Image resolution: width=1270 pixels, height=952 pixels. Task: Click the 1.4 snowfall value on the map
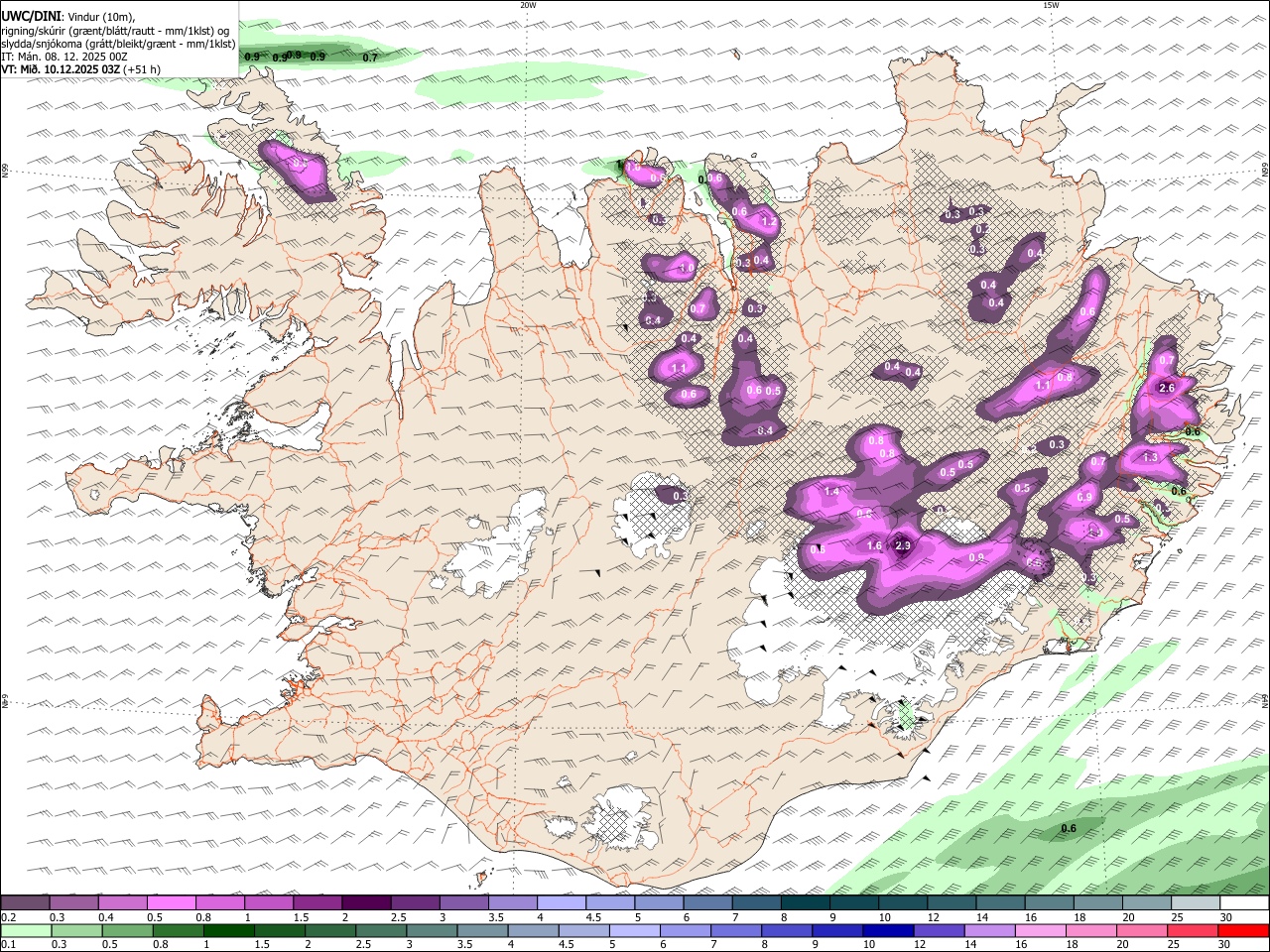(832, 492)
